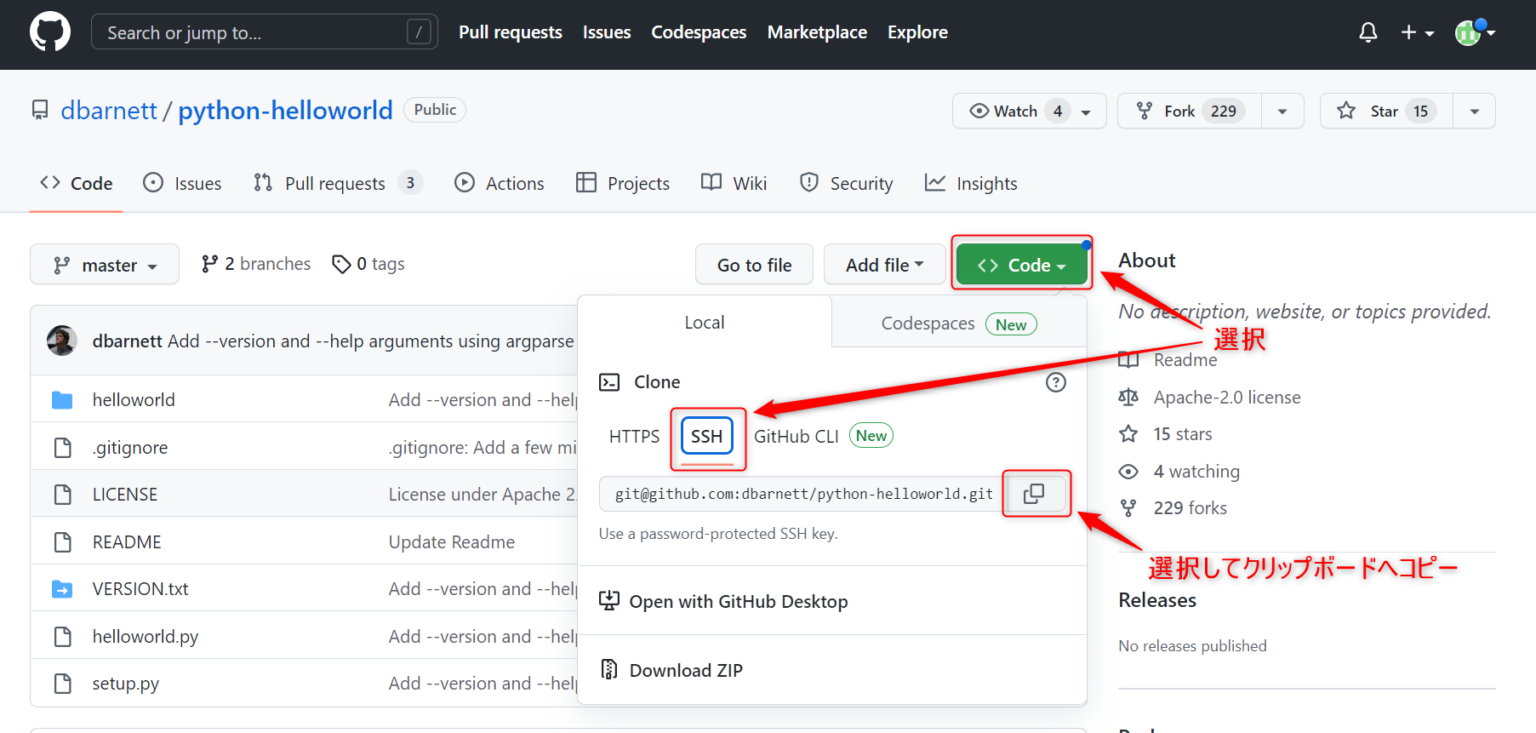1536x733 pixels.
Task: Open the helloworld folder
Action: 133,400
